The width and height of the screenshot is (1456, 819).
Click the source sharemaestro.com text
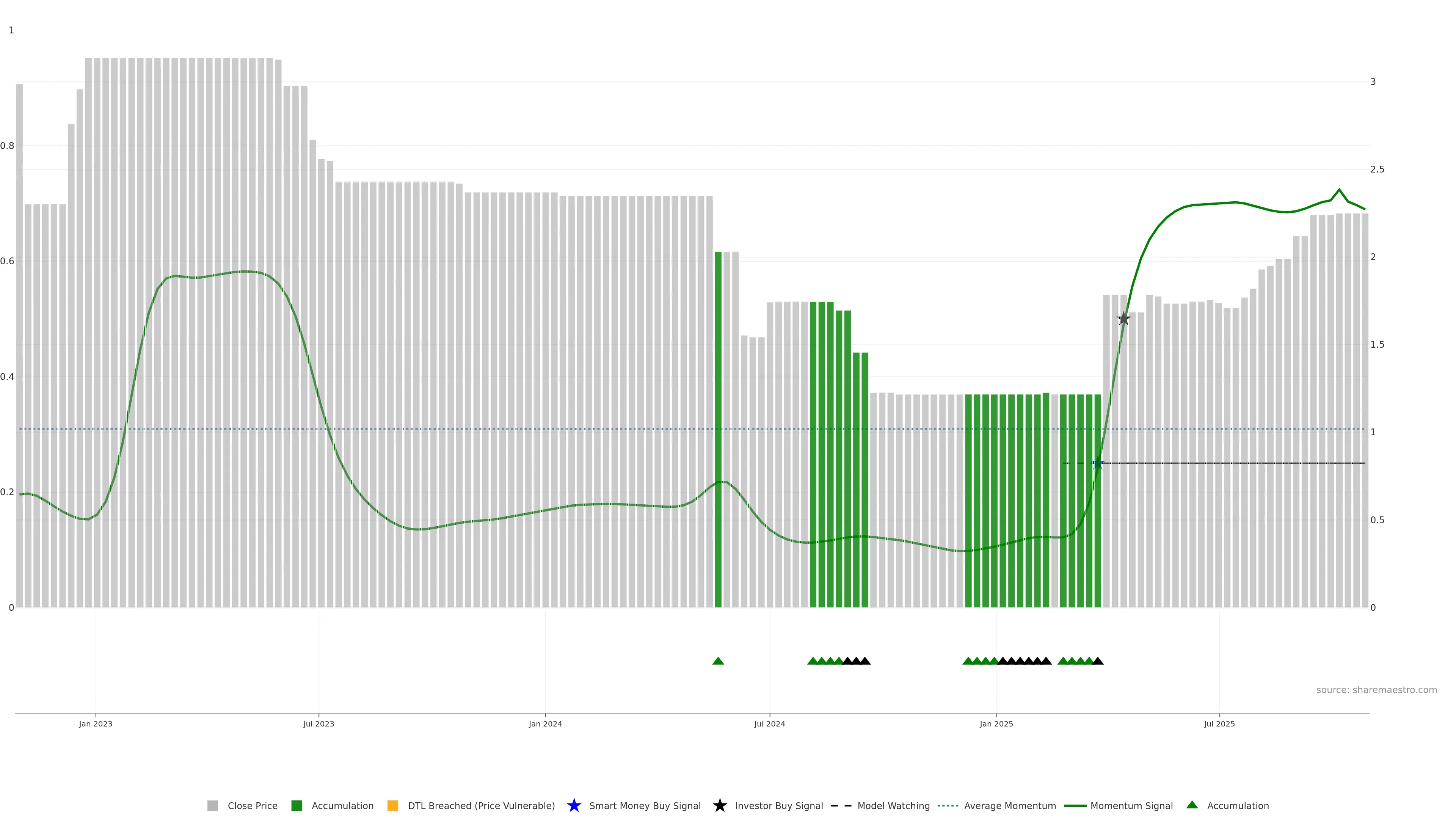1376,690
